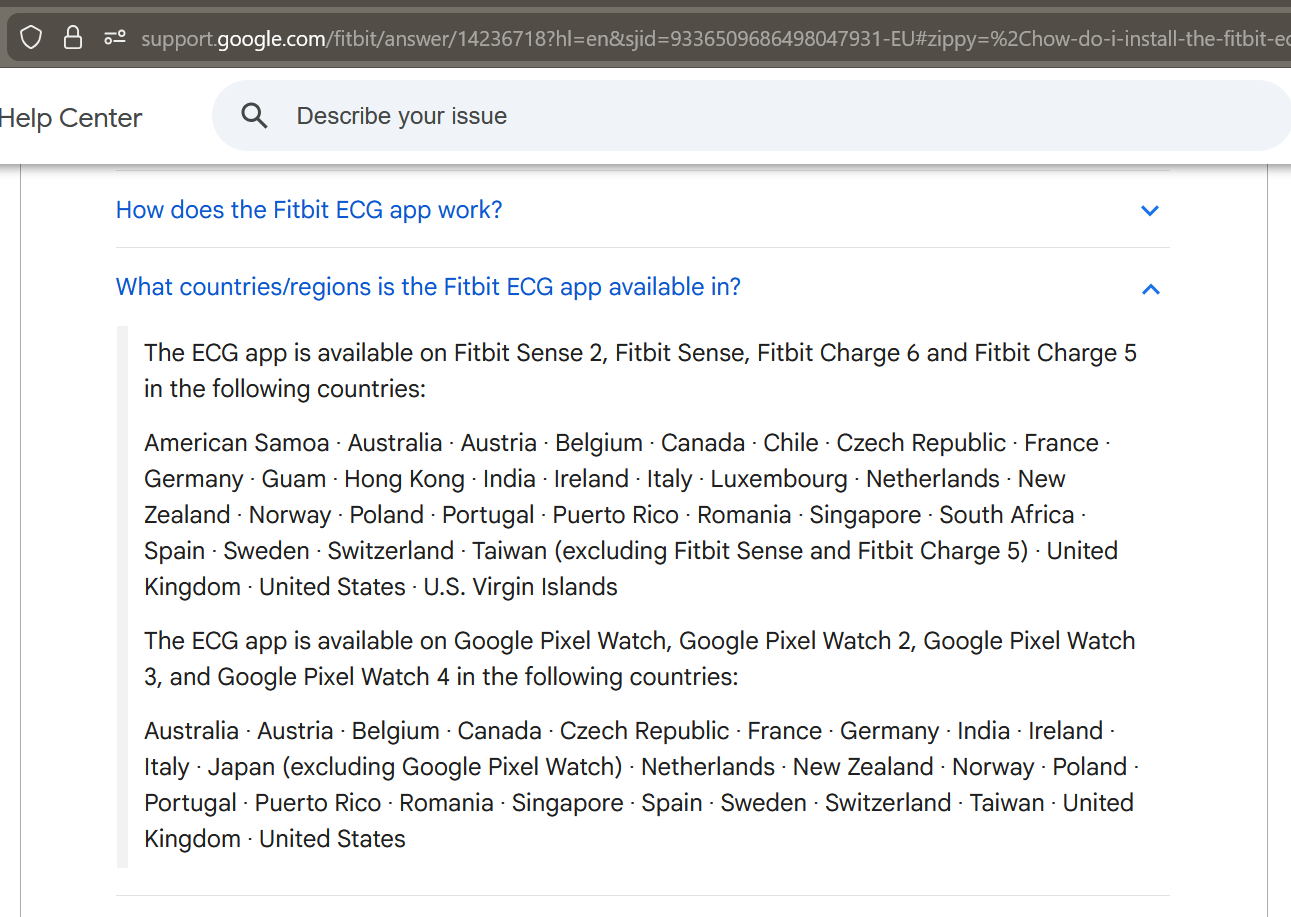Click "American Samoa" in the Fitbit country list

coord(236,443)
